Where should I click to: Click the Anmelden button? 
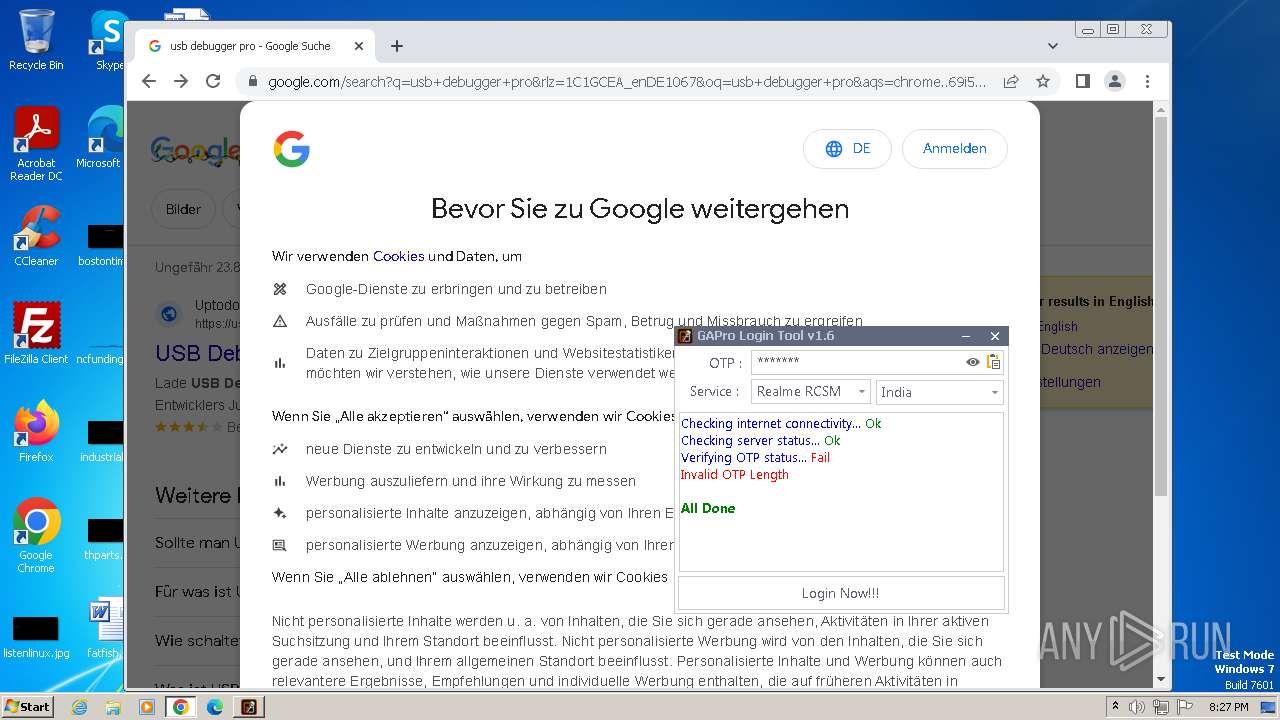[954, 149]
